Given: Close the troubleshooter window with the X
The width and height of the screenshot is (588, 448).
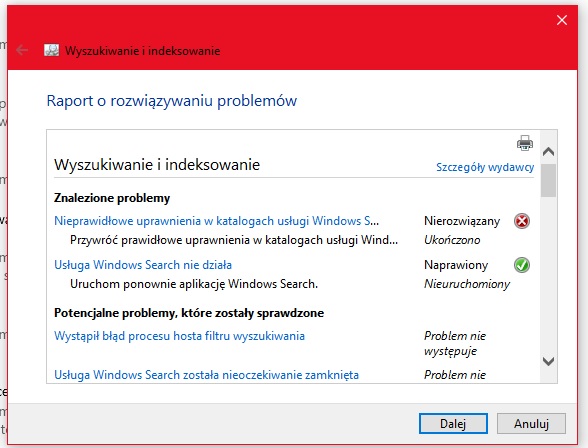Looking at the screenshot, I should [562, 20].
